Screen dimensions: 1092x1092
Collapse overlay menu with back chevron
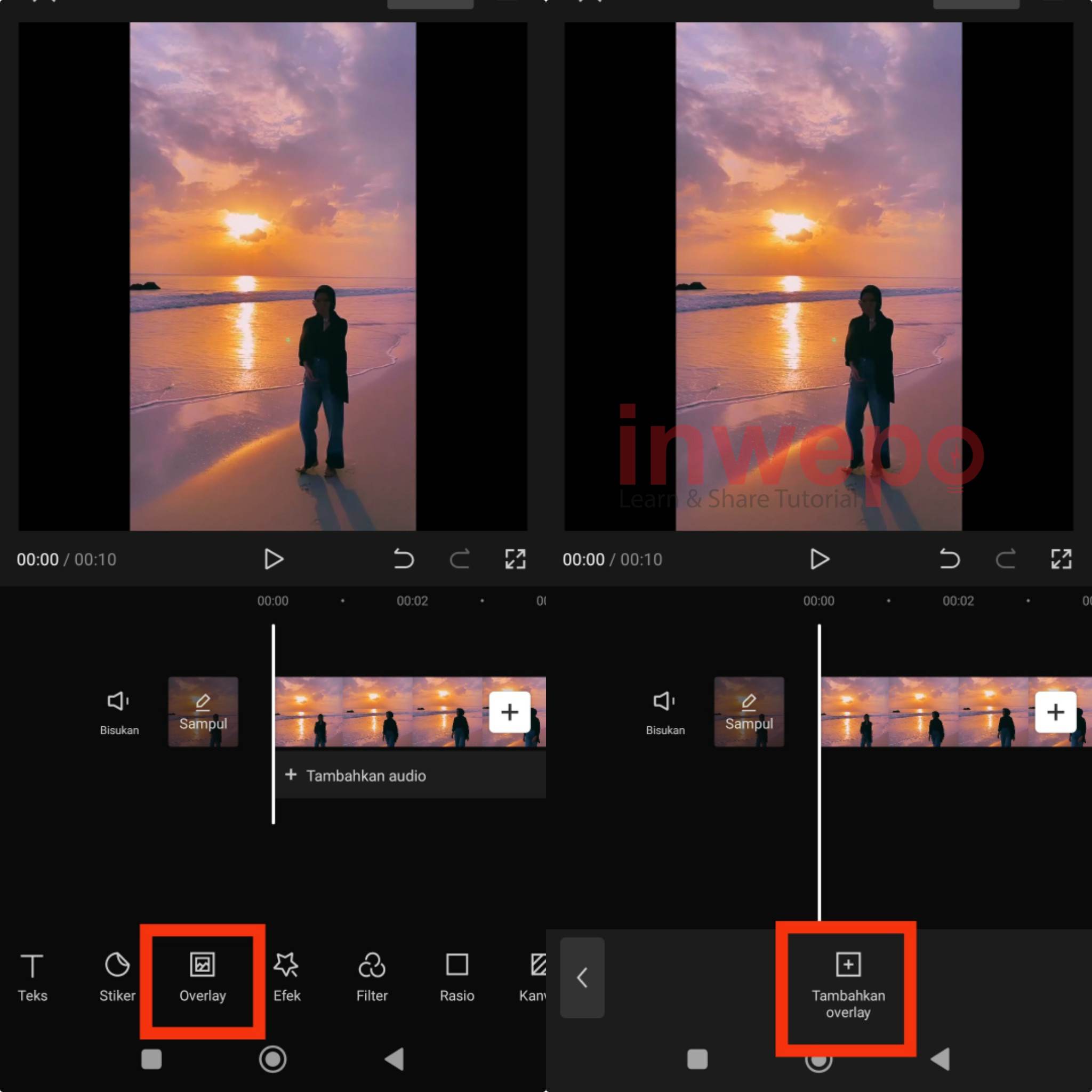(582, 978)
